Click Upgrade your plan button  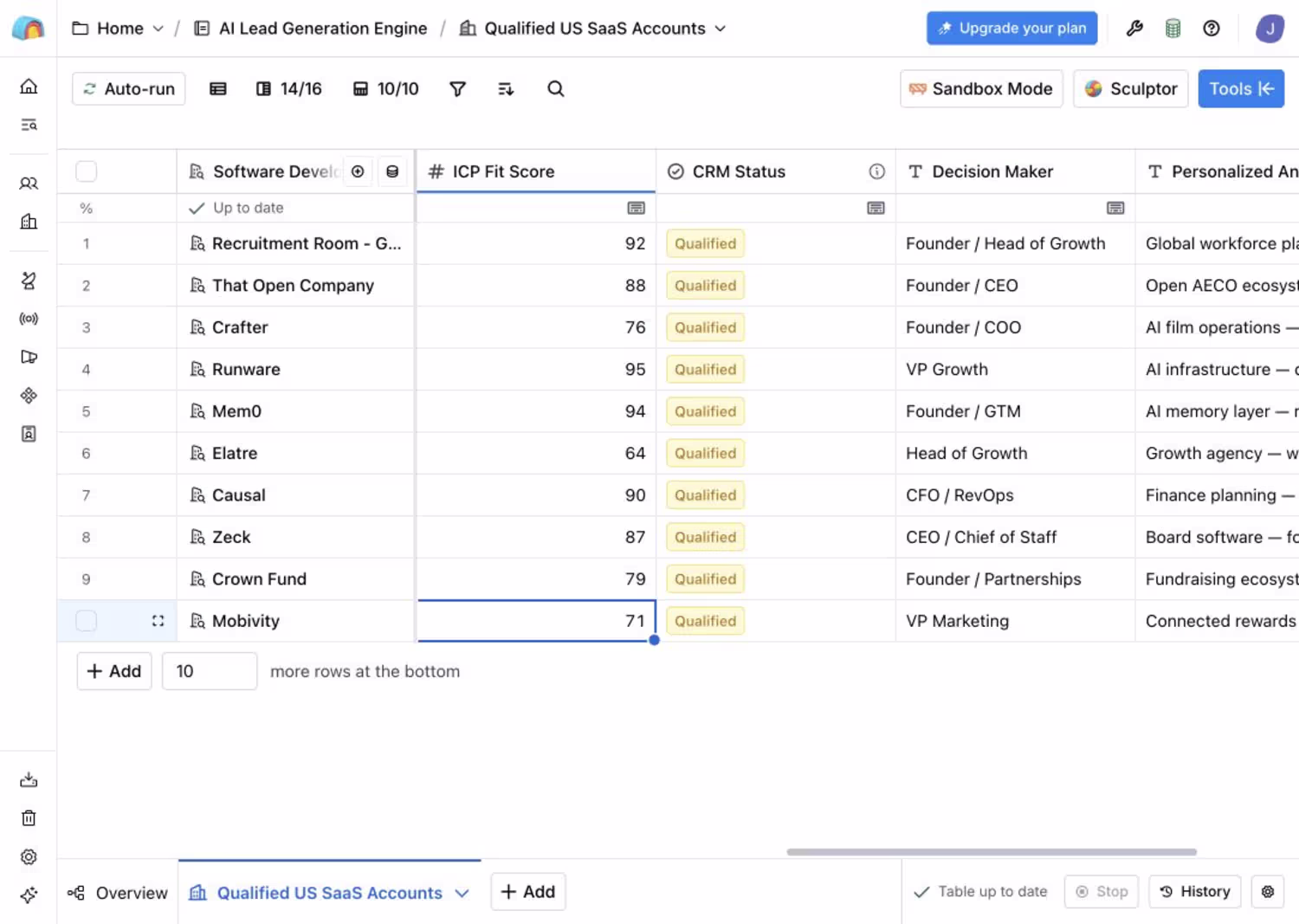coord(1011,28)
